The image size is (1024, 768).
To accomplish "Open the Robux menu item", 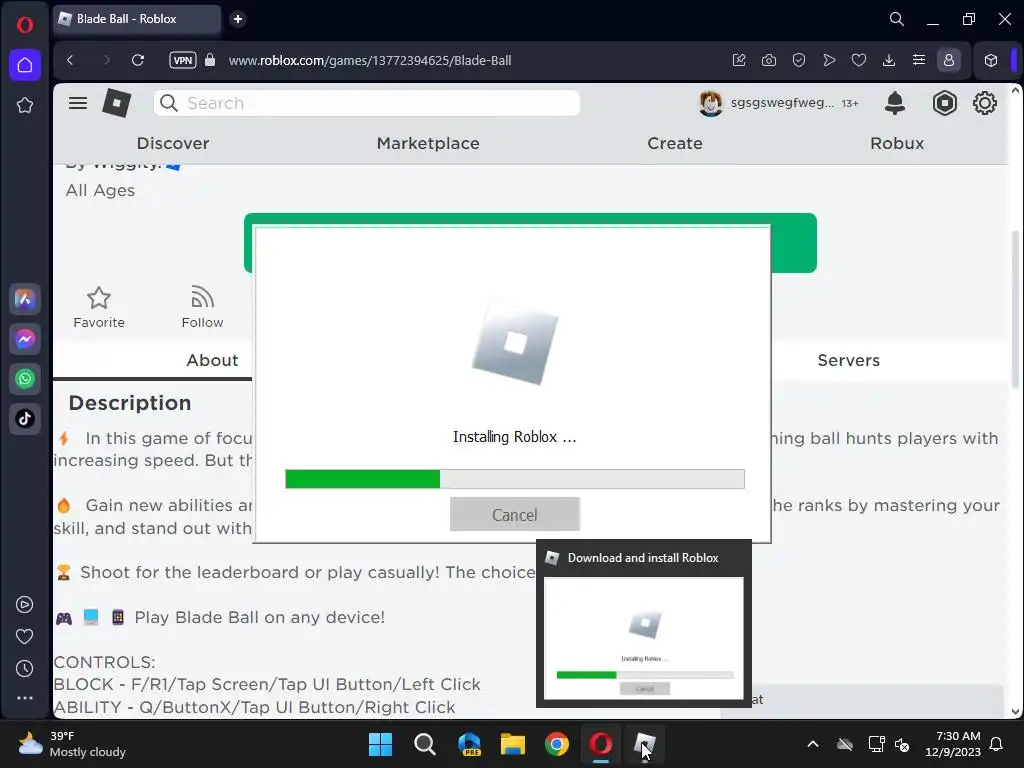I will pyautogui.click(x=897, y=143).
